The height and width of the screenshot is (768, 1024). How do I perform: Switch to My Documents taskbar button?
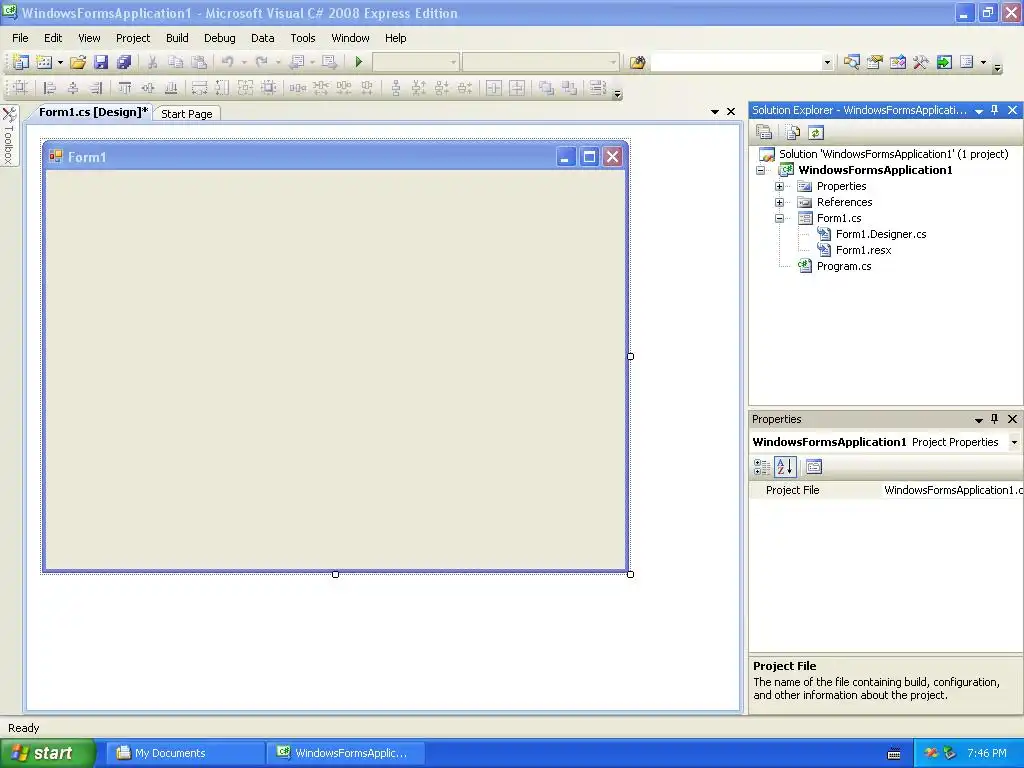(185, 753)
